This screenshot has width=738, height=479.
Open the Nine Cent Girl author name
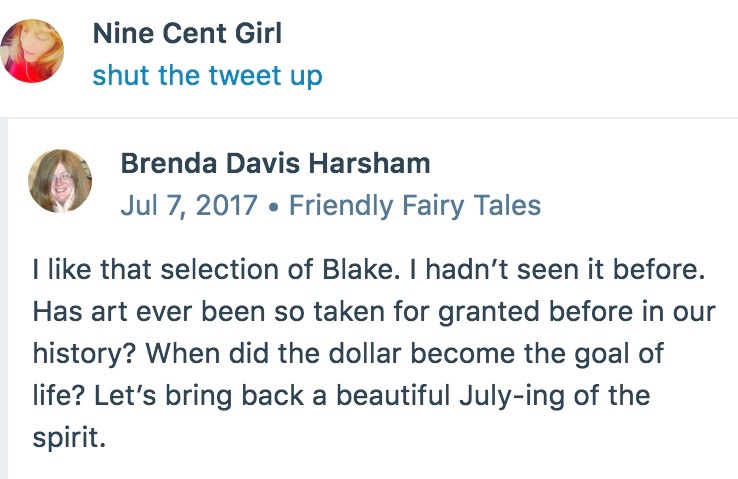tap(186, 33)
